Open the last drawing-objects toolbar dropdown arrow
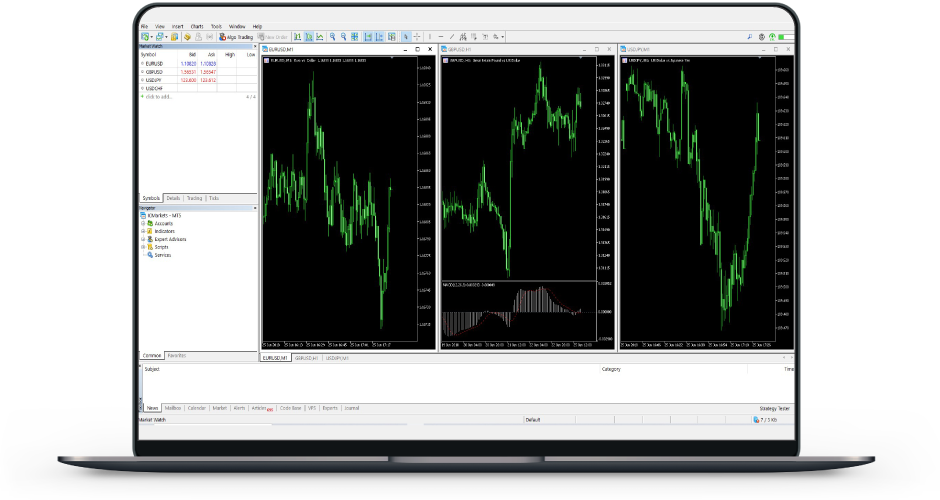 pyautogui.click(x=502, y=37)
